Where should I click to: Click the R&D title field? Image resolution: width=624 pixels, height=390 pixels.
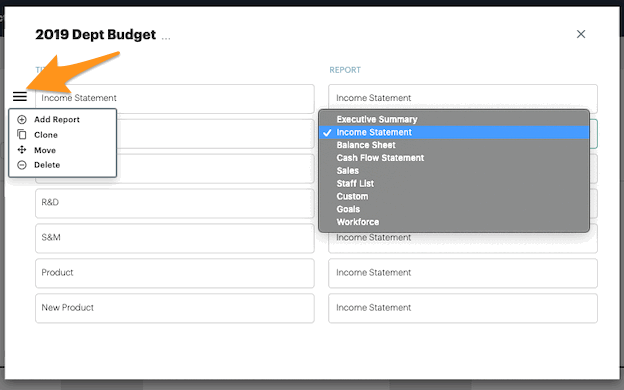click(175, 203)
